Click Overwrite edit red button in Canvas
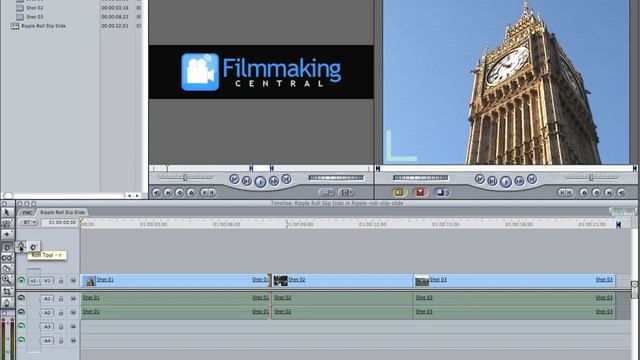 click(x=420, y=192)
